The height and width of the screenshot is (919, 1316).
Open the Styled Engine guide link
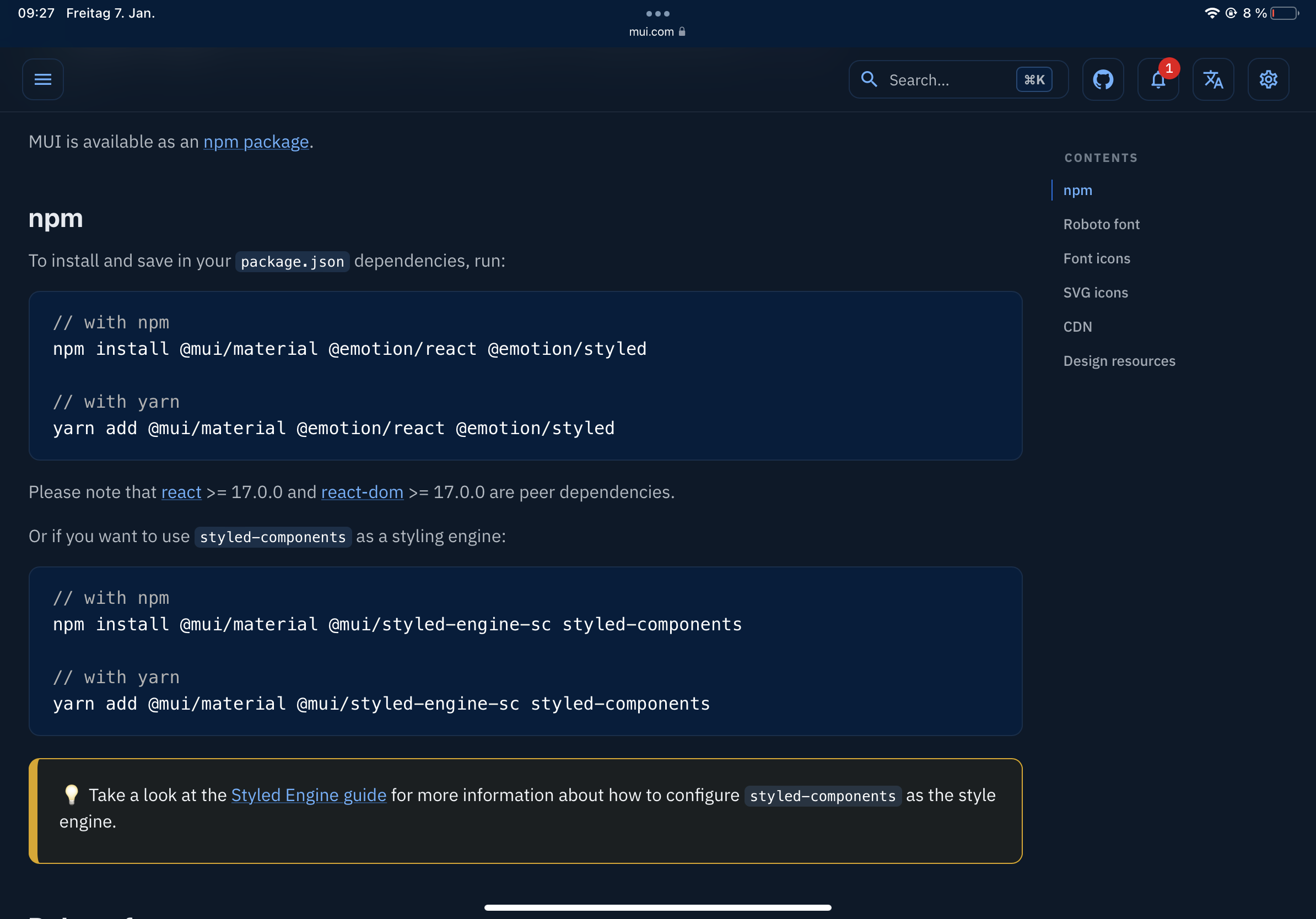[x=309, y=795]
